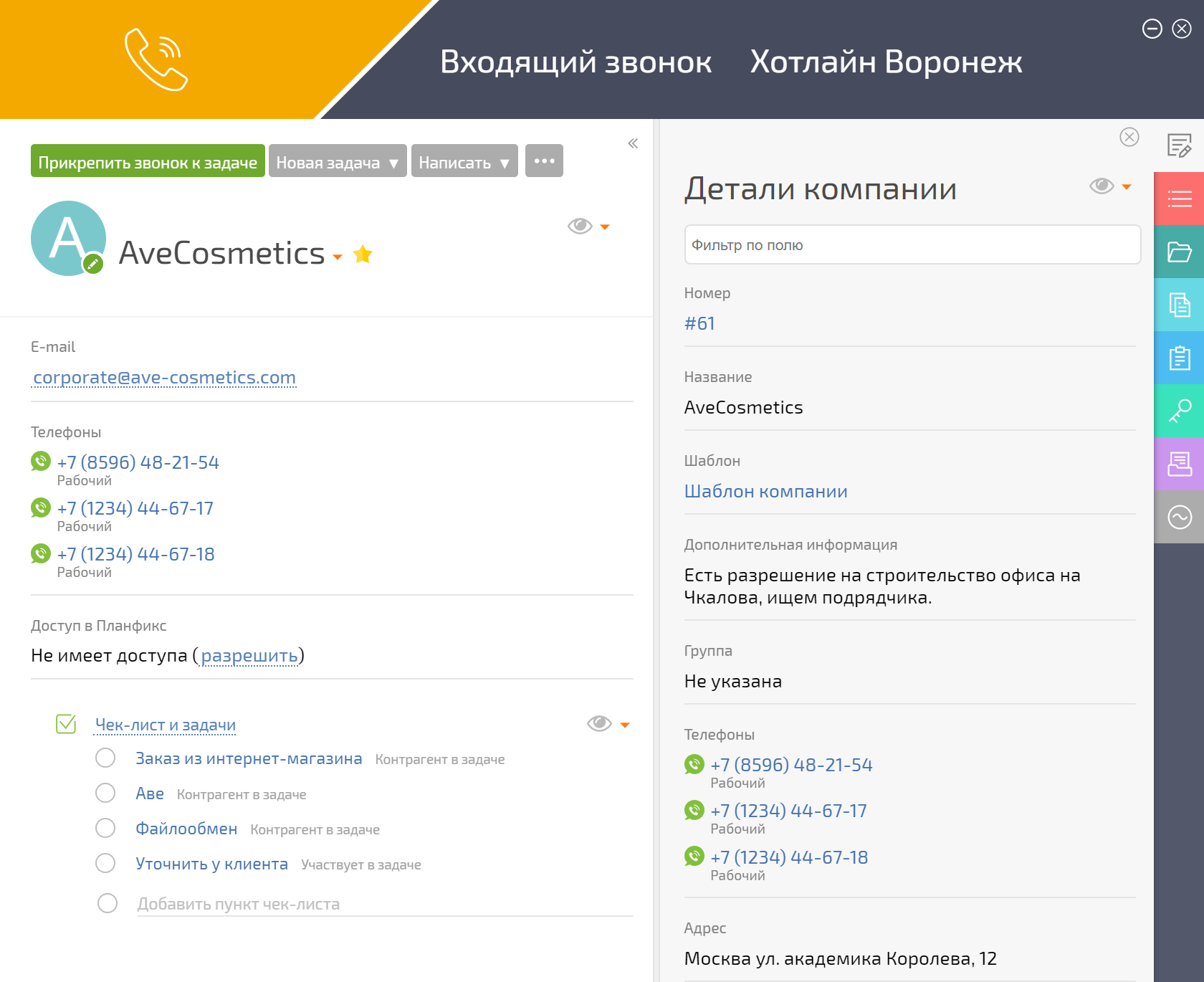
Task: Click the AveCosmetics name value under Название
Action: click(743, 407)
